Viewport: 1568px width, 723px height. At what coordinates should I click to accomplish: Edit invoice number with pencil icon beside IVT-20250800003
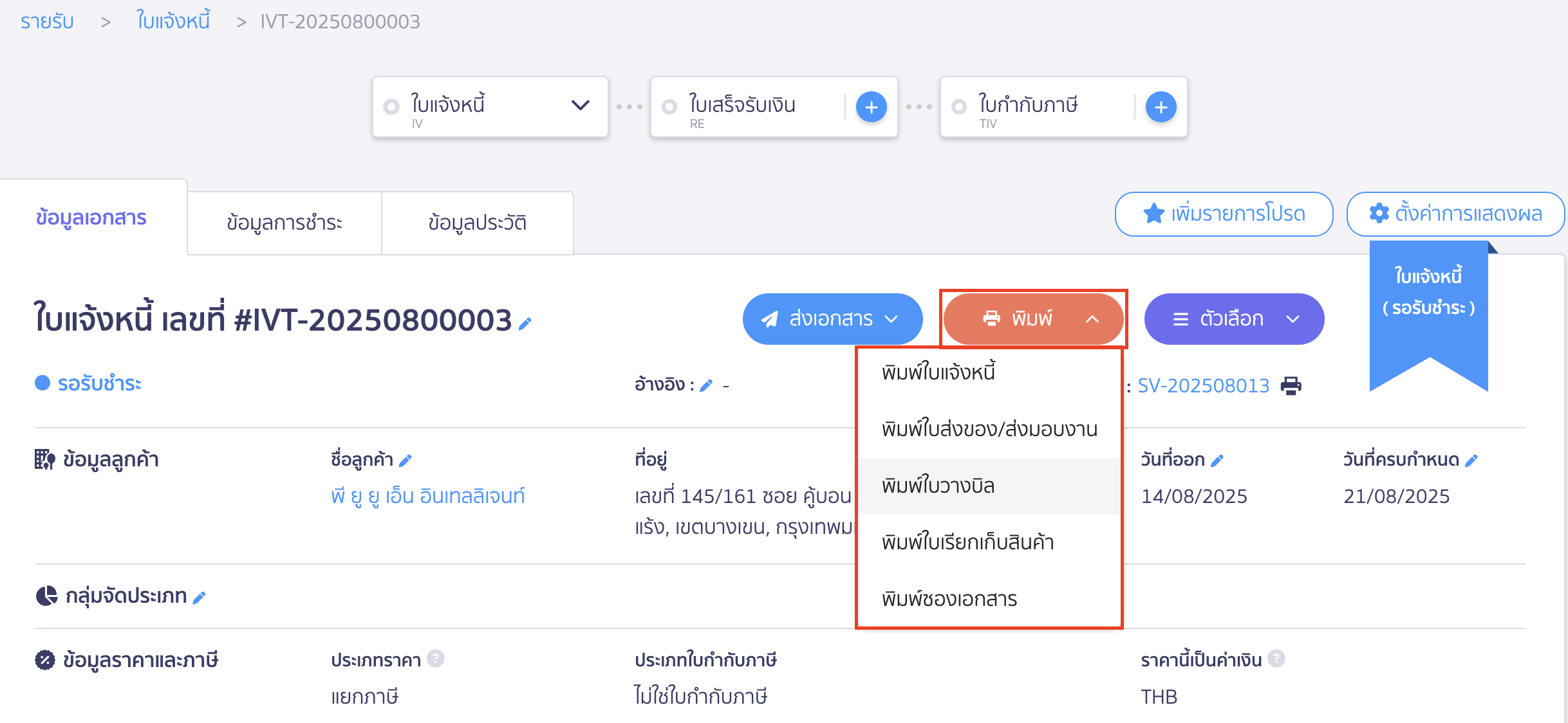(x=525, y=324)
